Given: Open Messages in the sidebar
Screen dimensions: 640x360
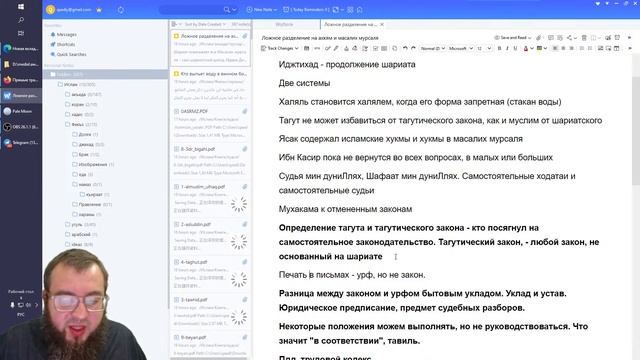Looking at the screenshot, I should pyautogui.click(x=67, y=35).
